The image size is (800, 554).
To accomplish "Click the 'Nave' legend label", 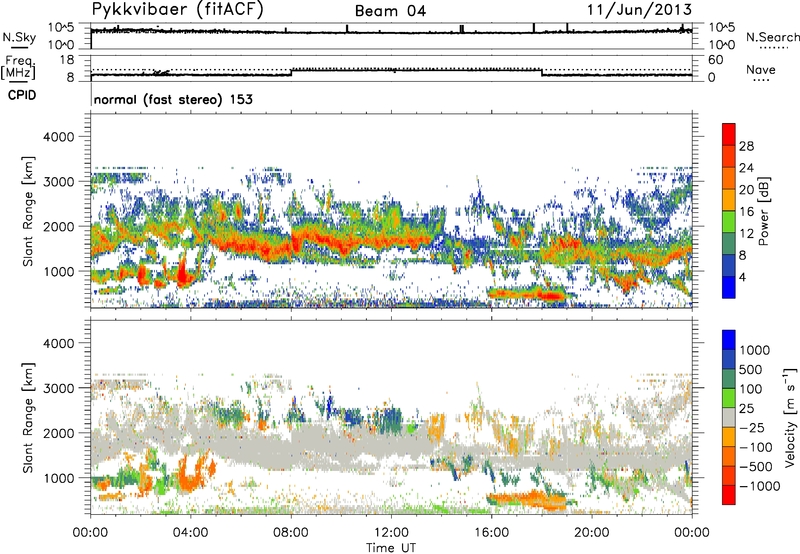I will pos(760,69).
